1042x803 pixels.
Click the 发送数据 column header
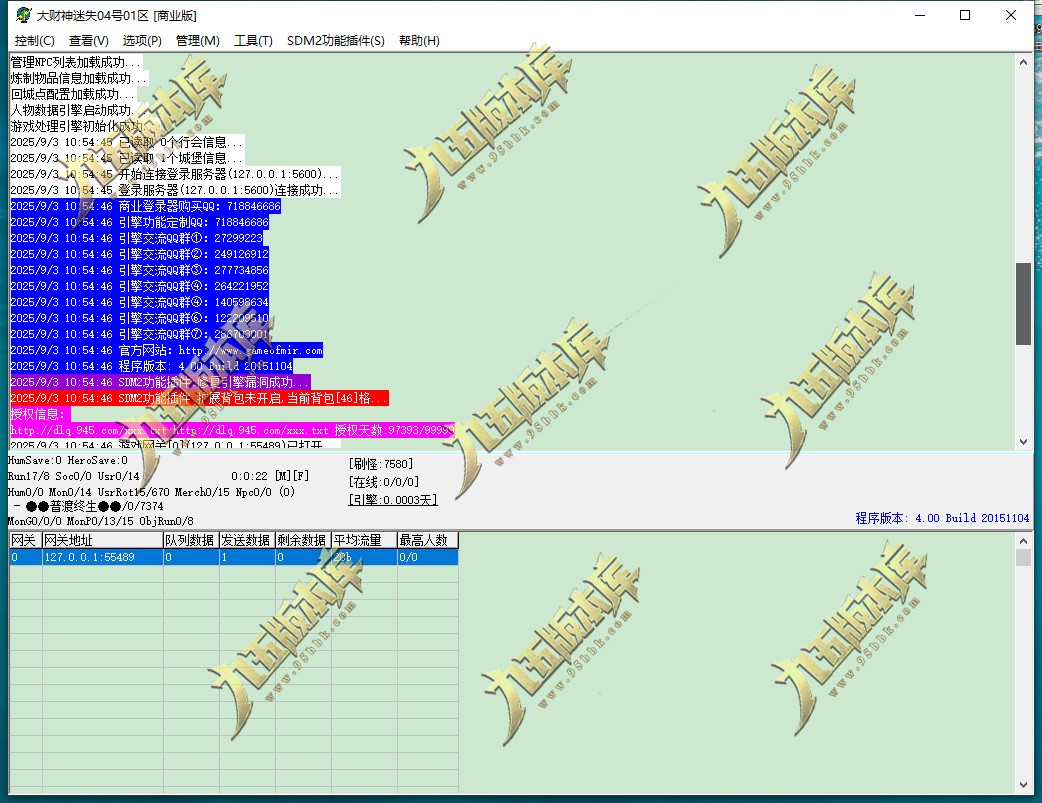pyautogui.click(x=247, y=540)
